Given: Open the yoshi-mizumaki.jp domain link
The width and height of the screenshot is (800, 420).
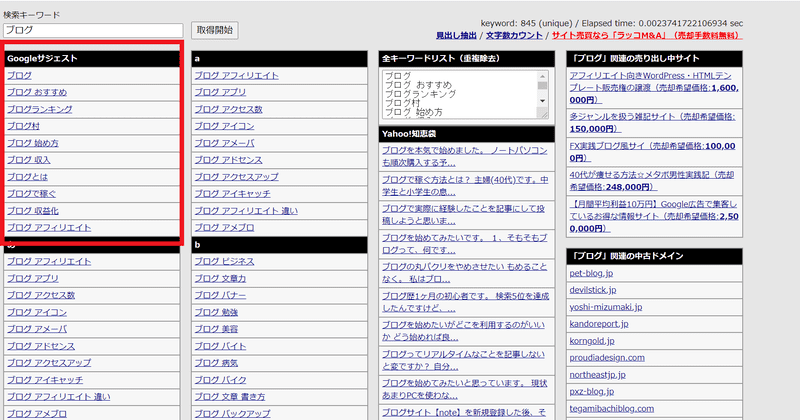Looking at the screenshot, I should point(606,307).
